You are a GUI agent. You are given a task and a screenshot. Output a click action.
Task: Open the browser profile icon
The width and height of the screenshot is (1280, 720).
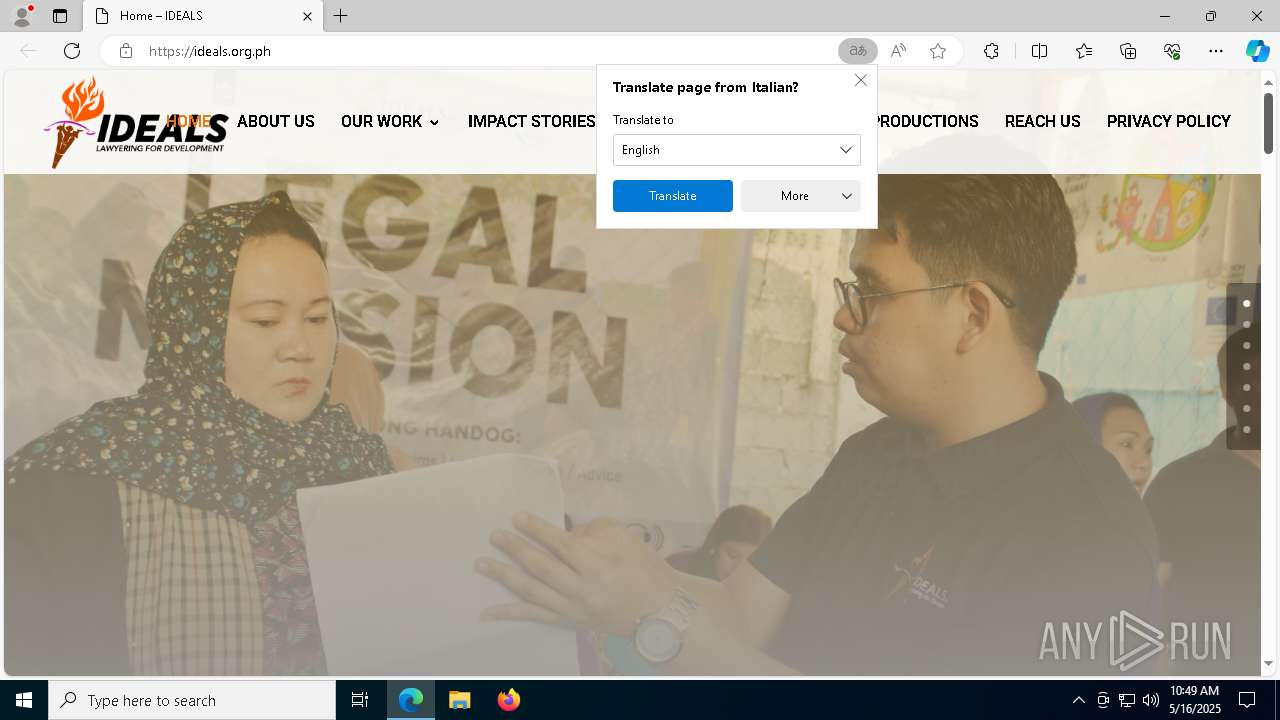[x=22, y=15]
